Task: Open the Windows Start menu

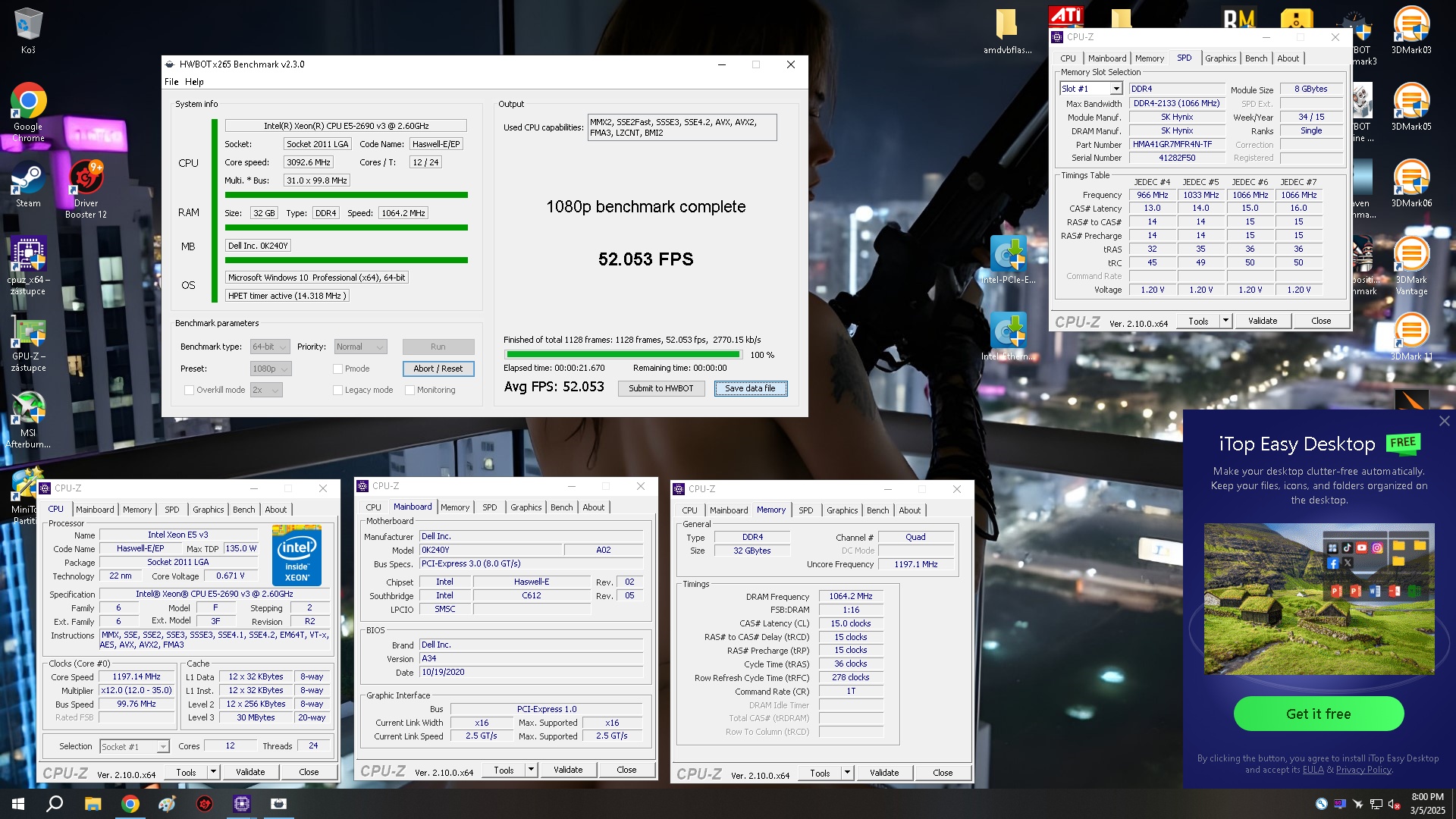Action: coord(18,804)
